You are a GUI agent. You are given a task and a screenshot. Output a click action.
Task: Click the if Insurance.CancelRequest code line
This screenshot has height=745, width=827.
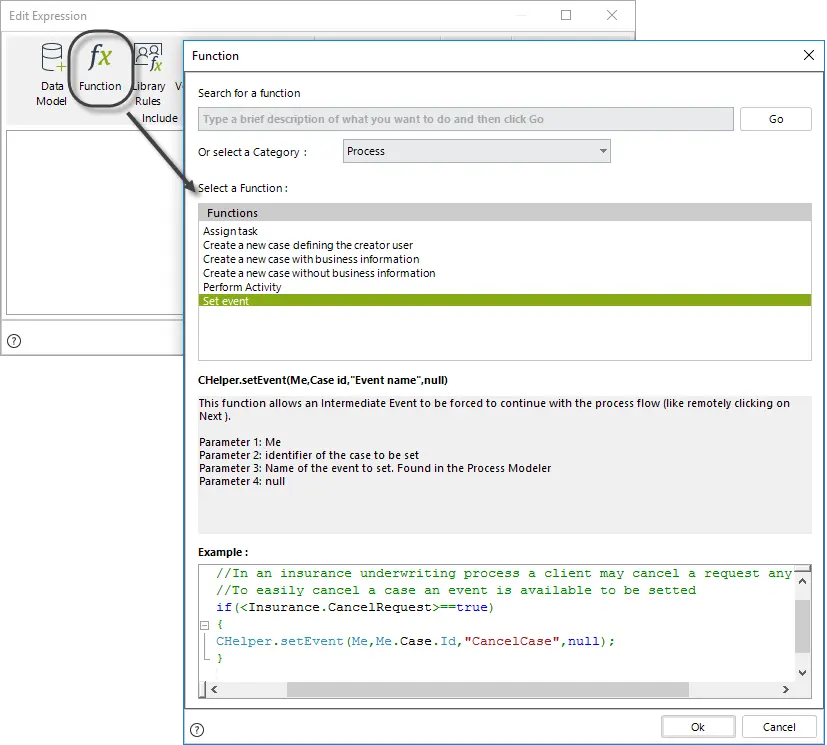pos(354,607)
